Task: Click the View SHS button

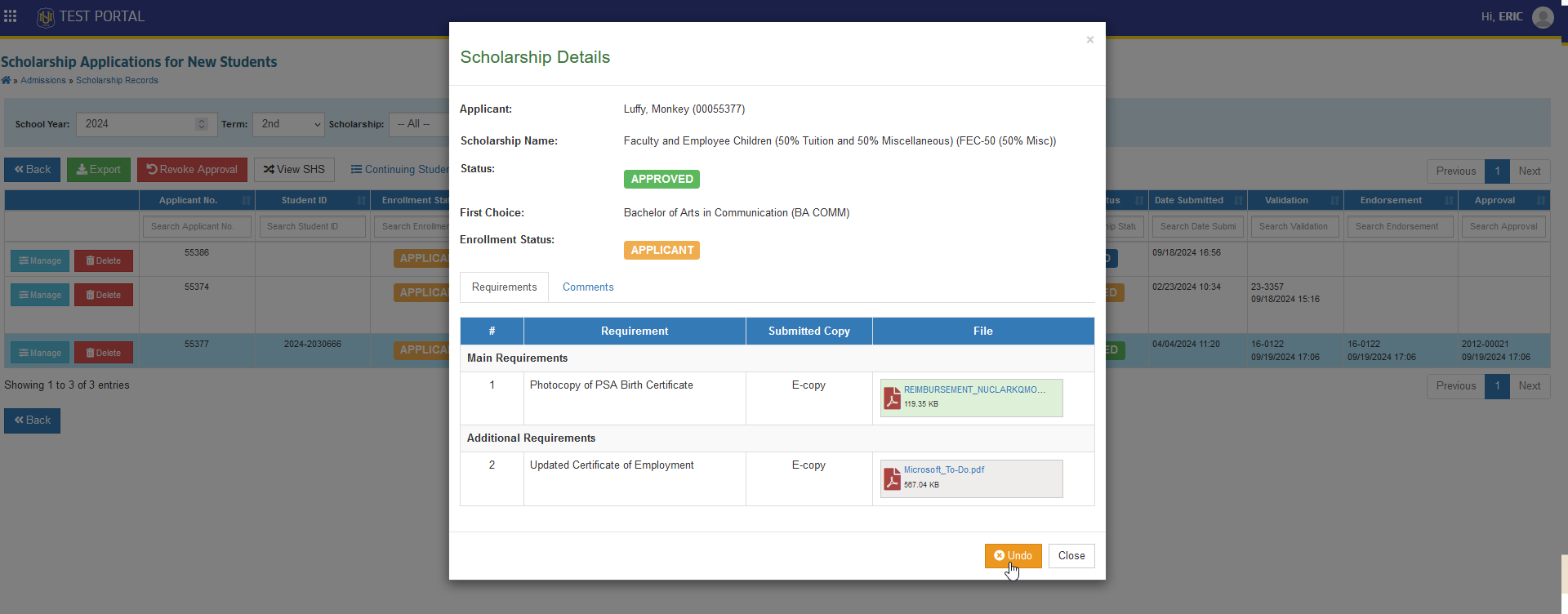Action: 294,170
